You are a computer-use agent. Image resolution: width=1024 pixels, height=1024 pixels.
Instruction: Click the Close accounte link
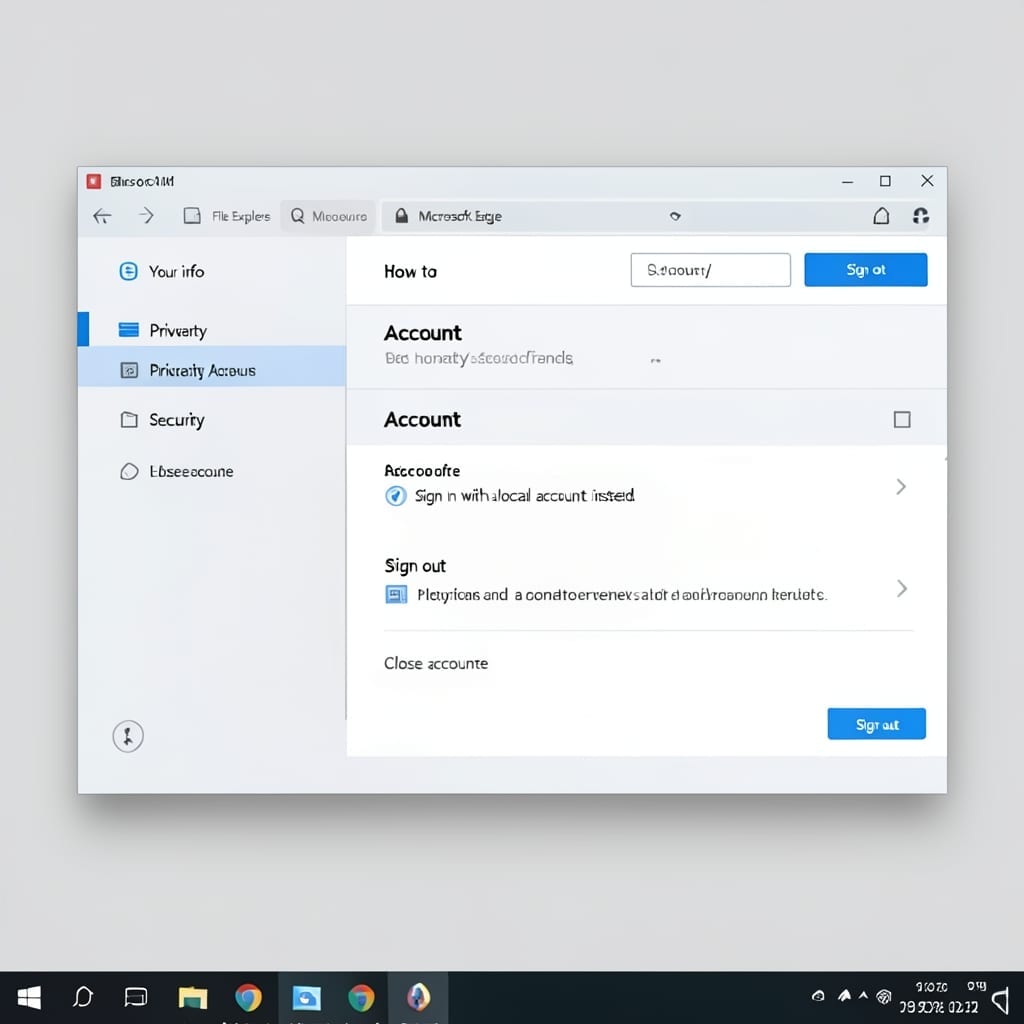coord(436,664)
